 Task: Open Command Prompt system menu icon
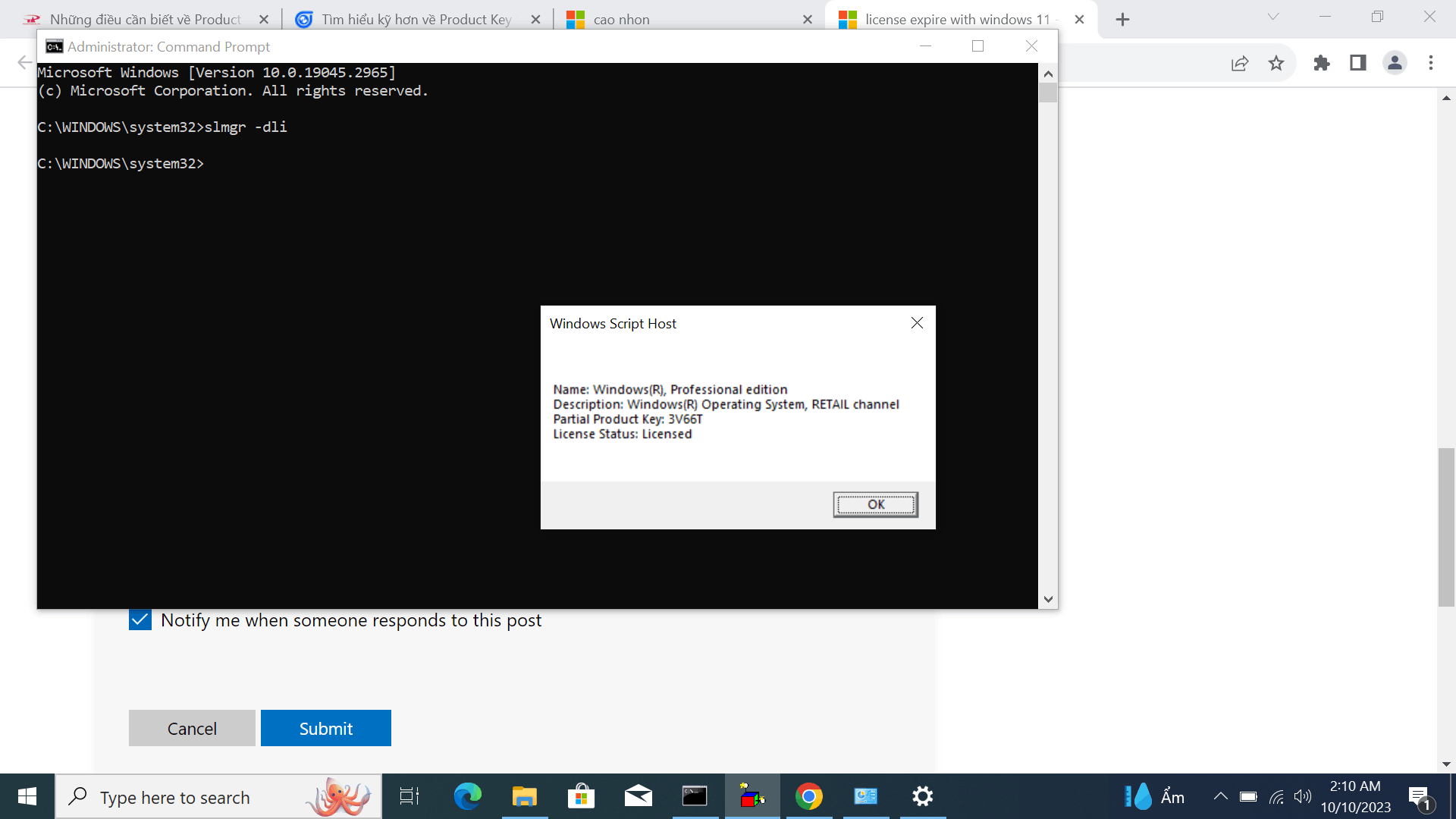[55, 47]
